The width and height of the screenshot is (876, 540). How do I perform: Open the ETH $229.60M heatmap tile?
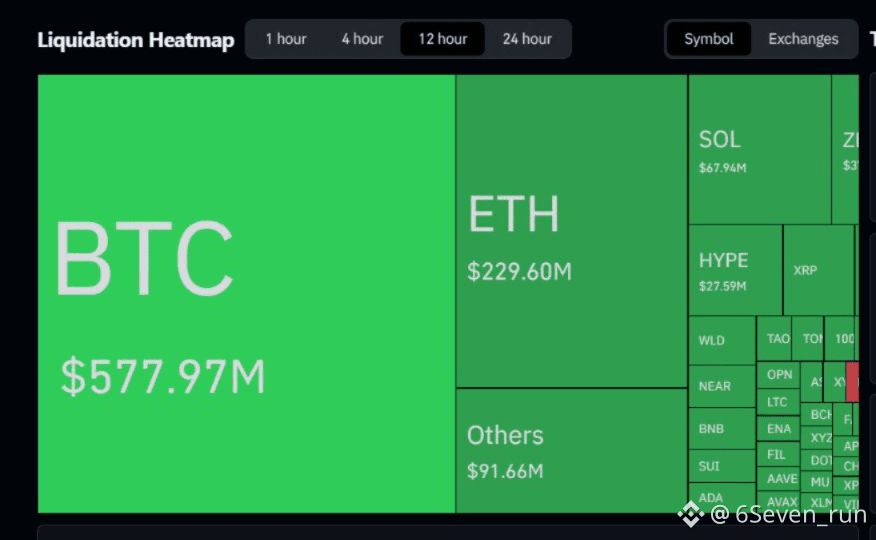click(x=572, y=231)
